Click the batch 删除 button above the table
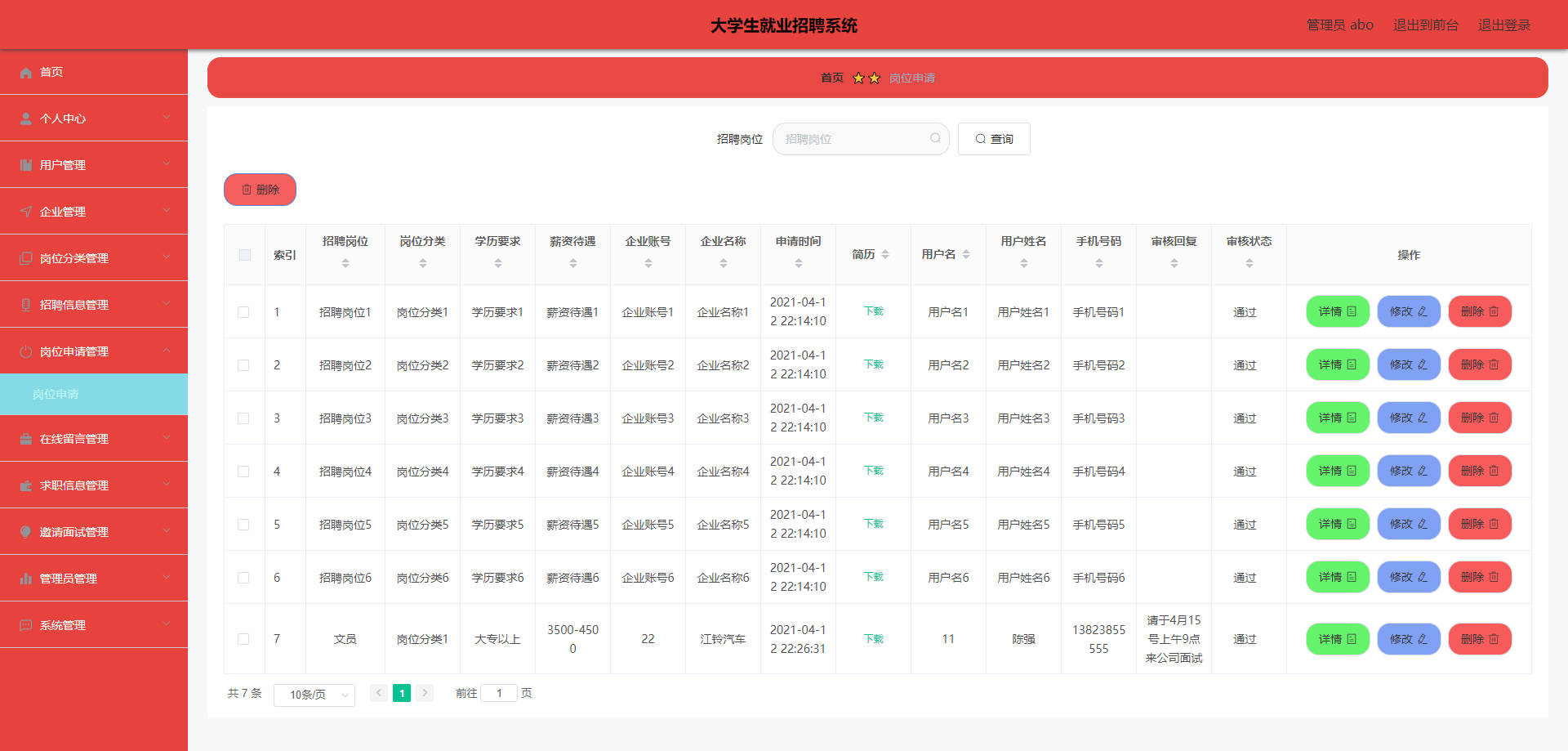 coord(260,190)
